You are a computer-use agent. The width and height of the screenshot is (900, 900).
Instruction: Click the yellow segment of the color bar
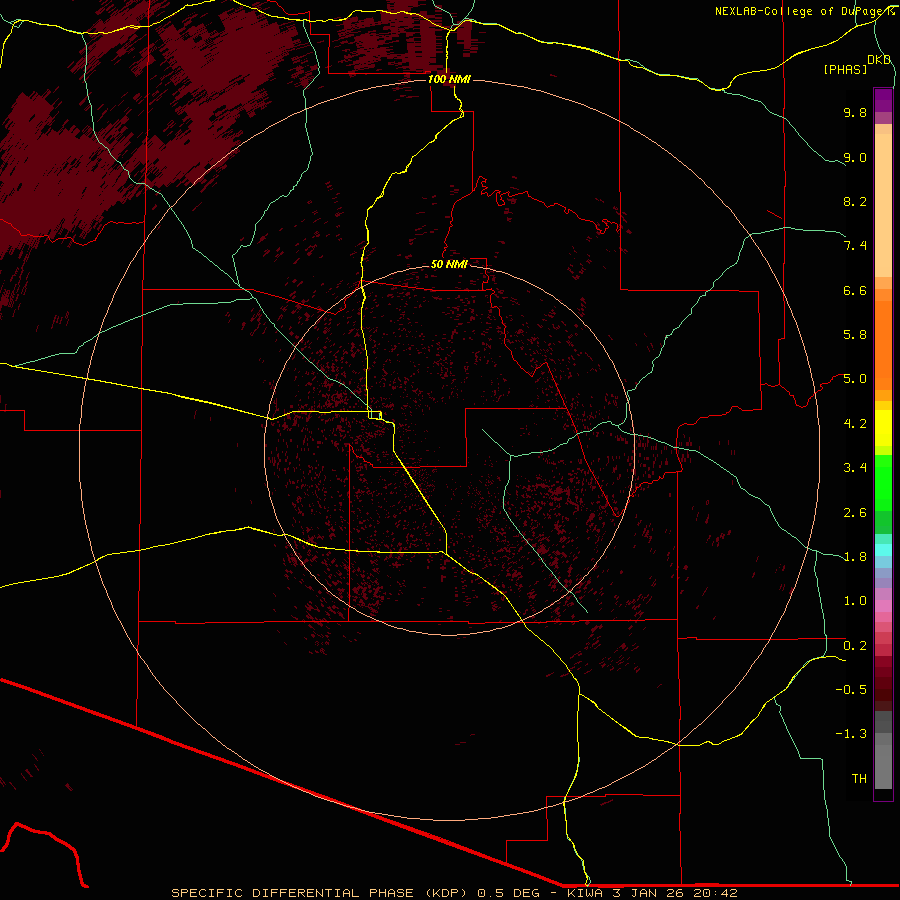click(x=883, y=428)
